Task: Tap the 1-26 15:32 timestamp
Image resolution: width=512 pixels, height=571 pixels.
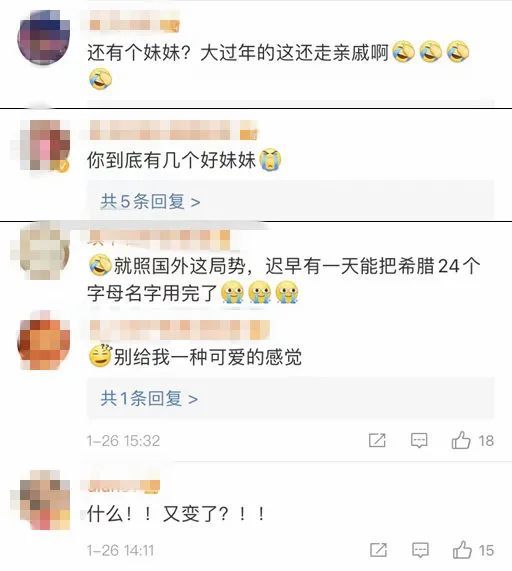Action: [x=123, y=441]
